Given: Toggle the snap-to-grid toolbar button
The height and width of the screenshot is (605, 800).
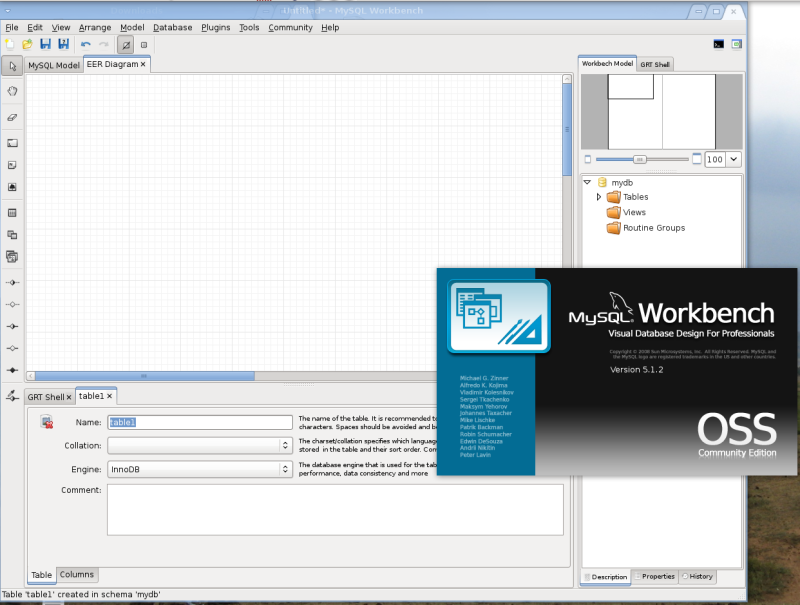Looking at the screenshot, I should (144, 45).
